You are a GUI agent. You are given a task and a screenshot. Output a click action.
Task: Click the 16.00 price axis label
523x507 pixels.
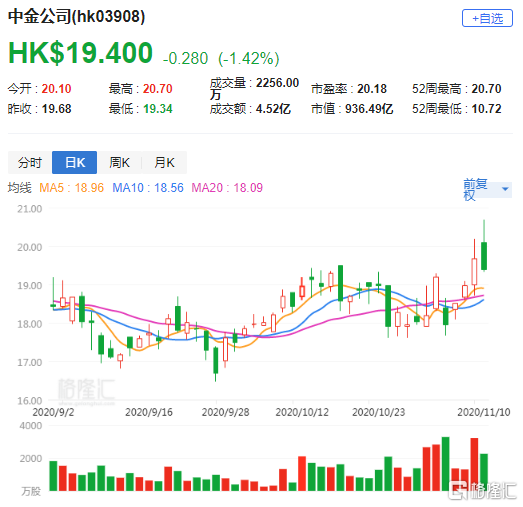coord(30,401)
